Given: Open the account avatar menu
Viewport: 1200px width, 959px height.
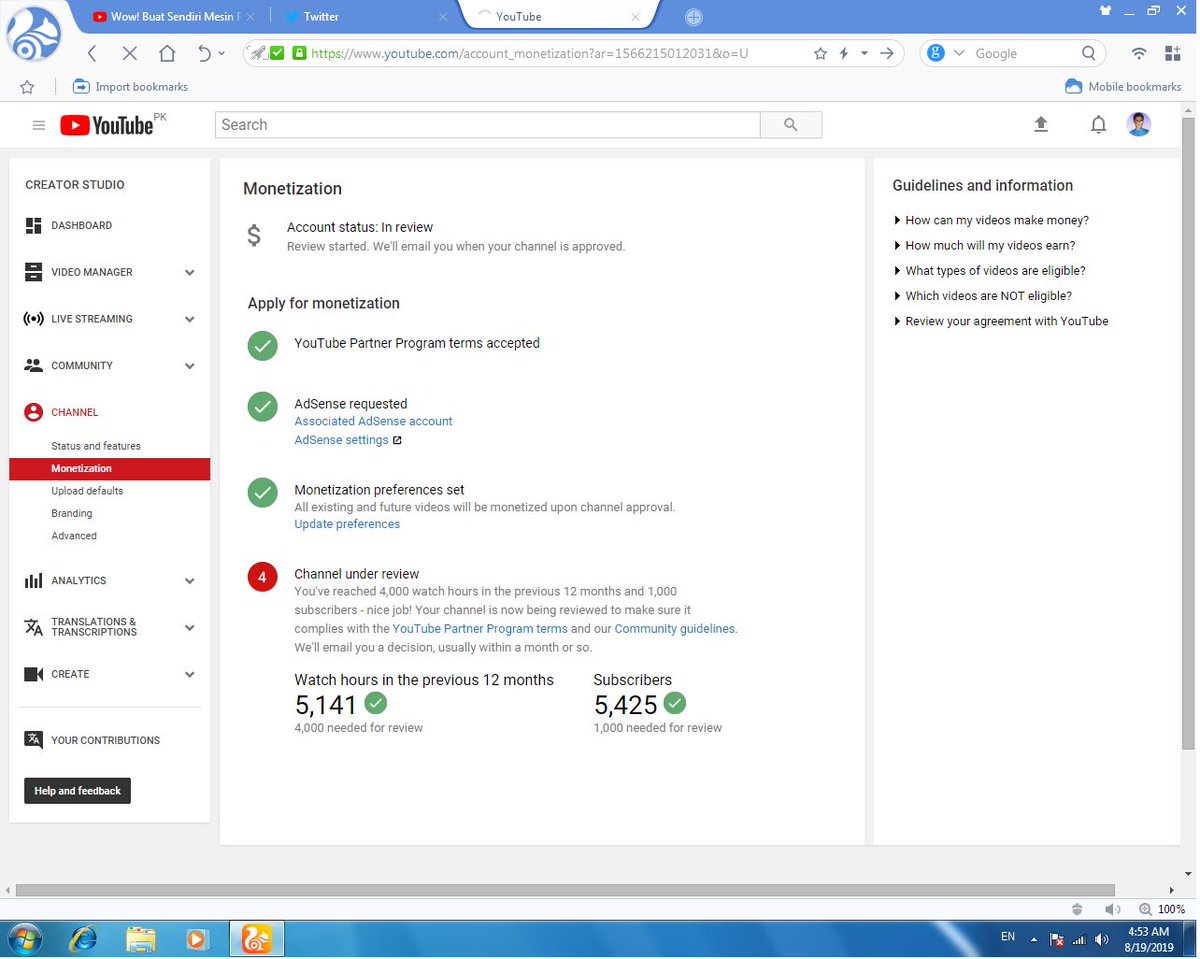Looking at the screenshot, I should point(1139,124).
